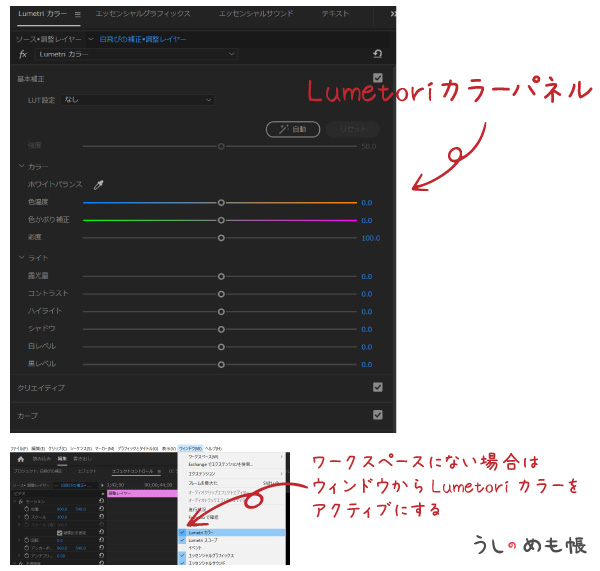
Task: Click the Home icon in the lower window
Action: pyautogui.click(x=21, y=459)
